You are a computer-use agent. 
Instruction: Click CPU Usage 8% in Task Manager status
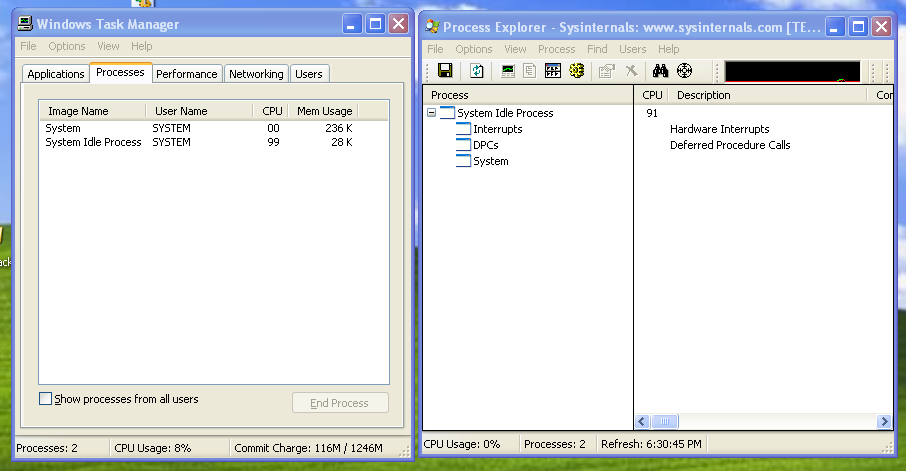pos(153,448)
